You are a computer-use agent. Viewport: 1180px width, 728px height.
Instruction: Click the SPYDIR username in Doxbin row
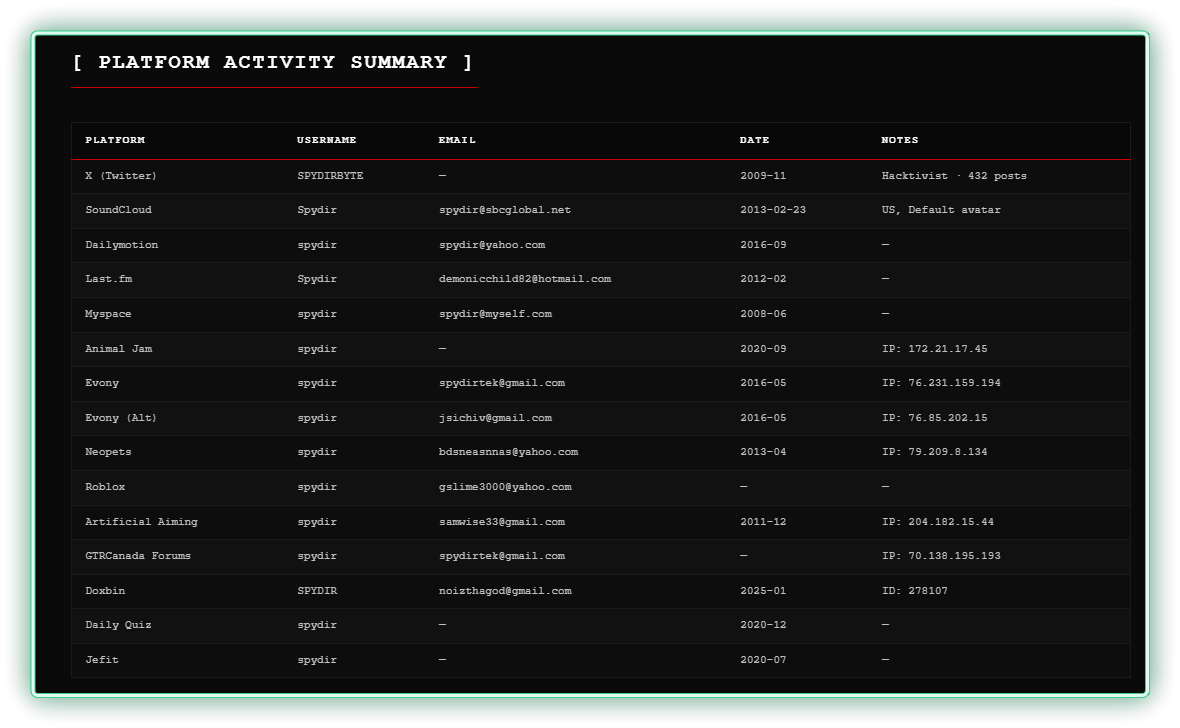[x=318, y=591]
